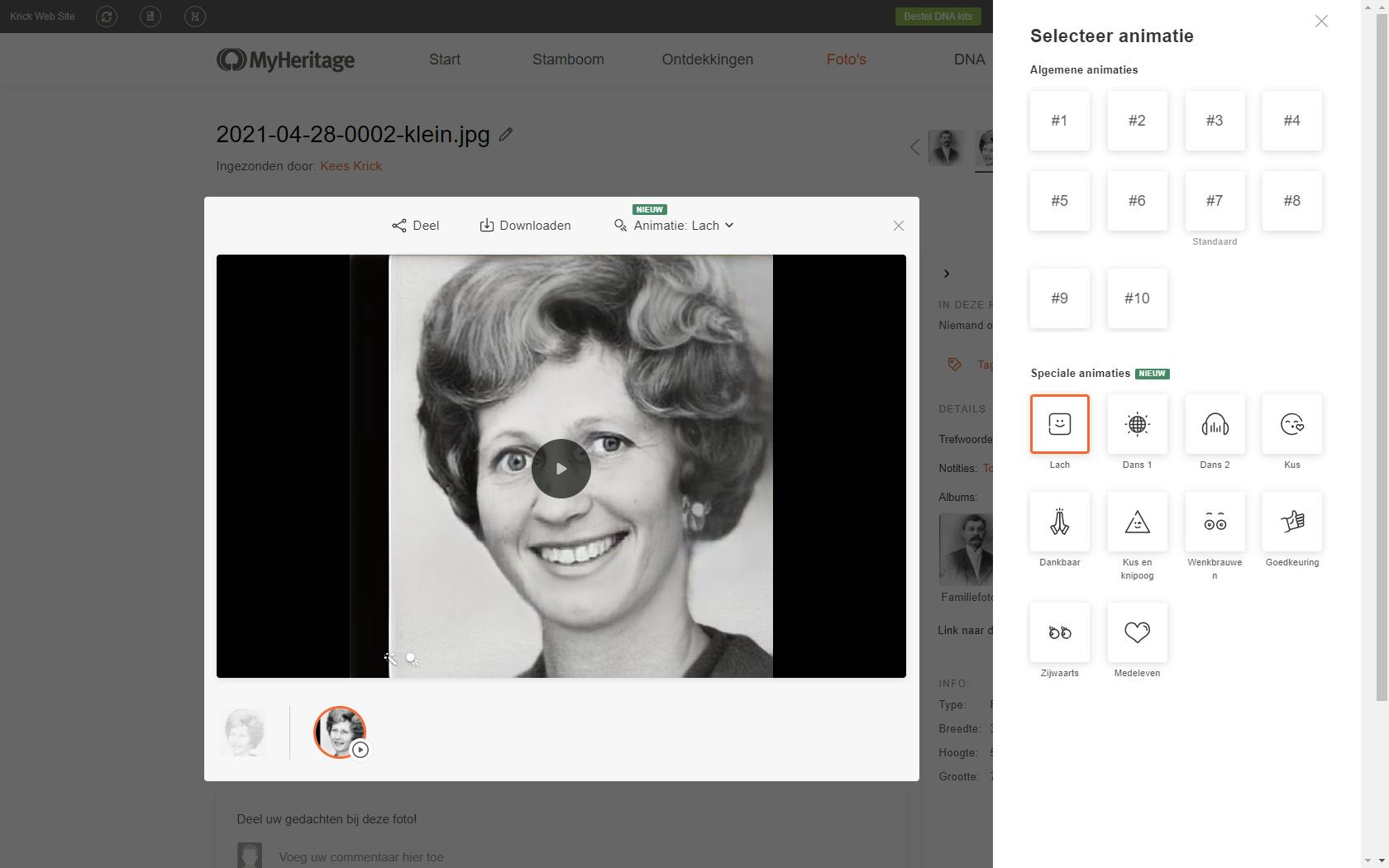The height and width of the screenshot is (868, 1389).
Task: Expand the photo details sidebar chevron
Action: [x=947, y=274]
